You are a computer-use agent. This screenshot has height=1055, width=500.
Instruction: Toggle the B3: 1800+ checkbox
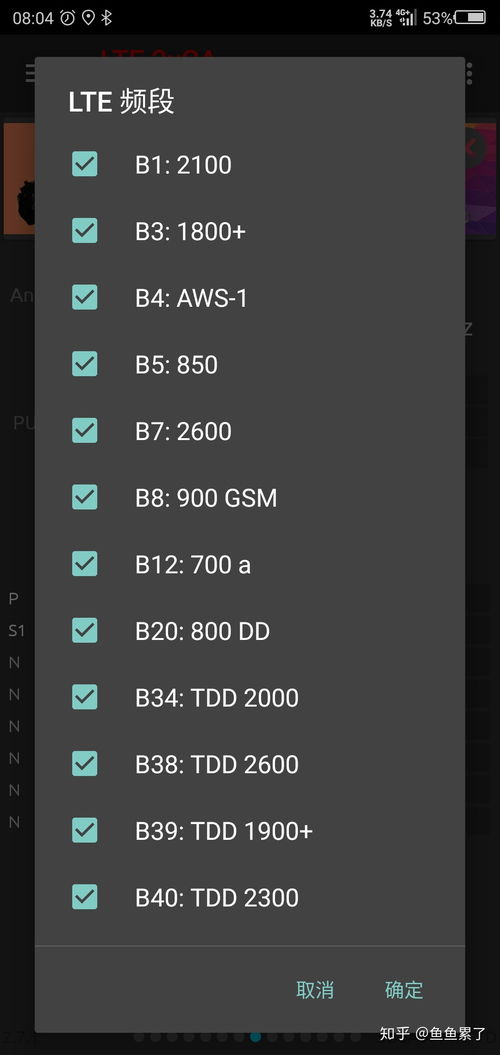click(x=85, y=231)
